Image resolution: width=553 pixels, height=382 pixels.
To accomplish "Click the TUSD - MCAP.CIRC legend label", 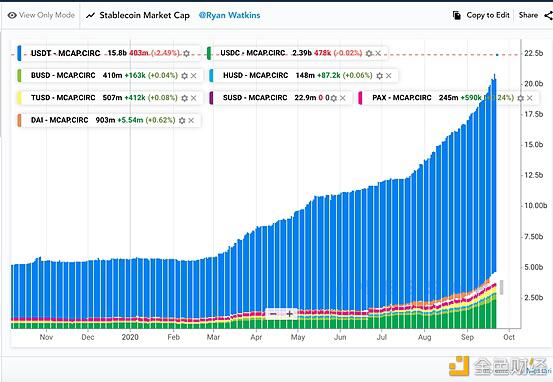I will [x=63, y=98].
